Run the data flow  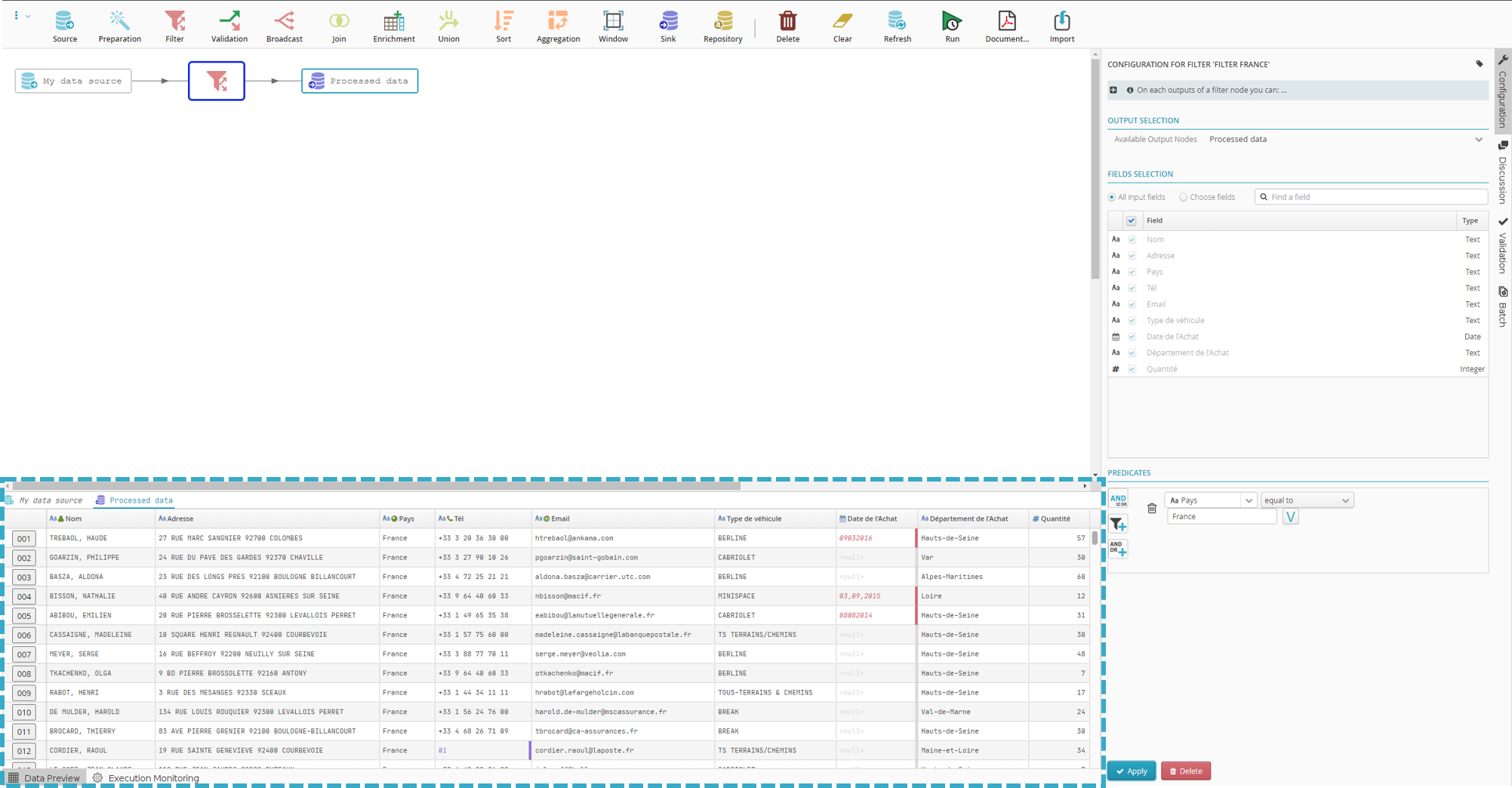pos(952,26)
